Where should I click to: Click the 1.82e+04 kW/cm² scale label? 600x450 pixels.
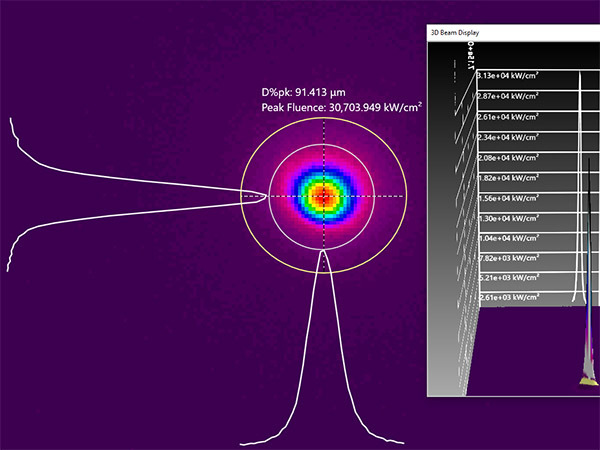pos(508,178)
